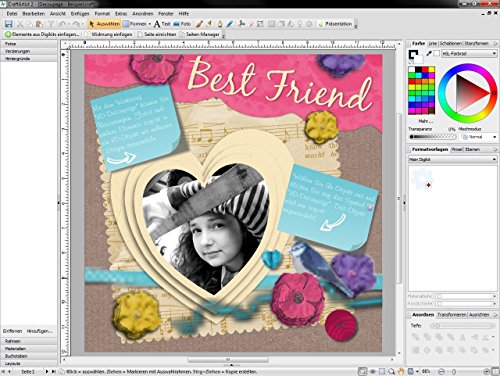The width and height of the screenshot is (500, 376).
Task: Switch to the Stanzformen tab
Action: coord(476,43)
